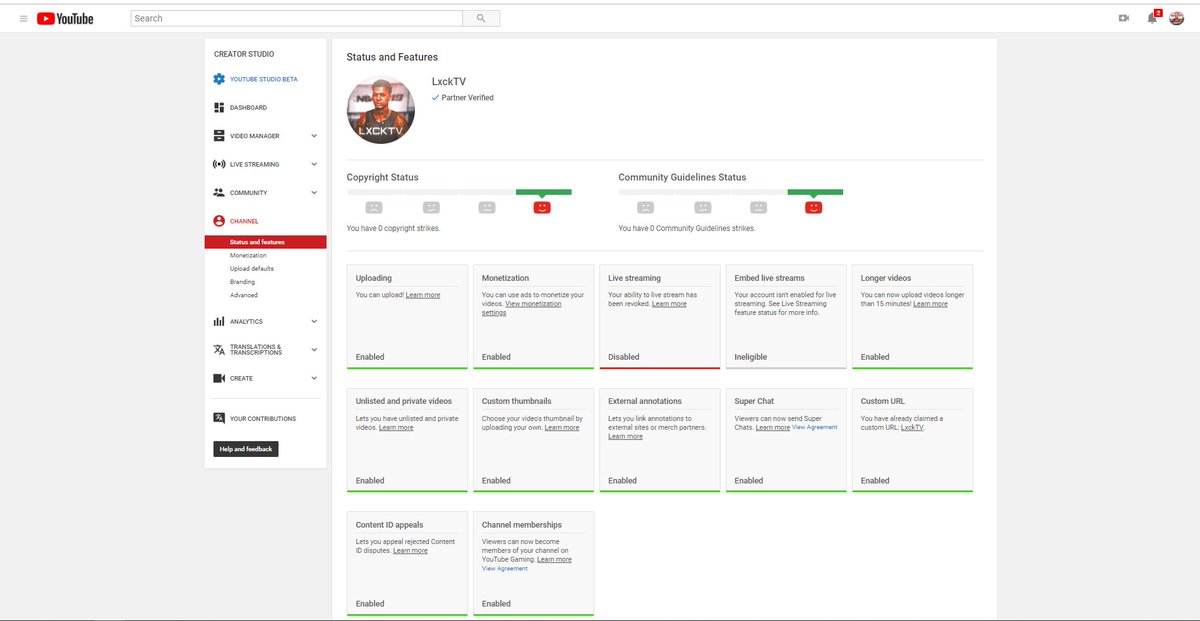Image resolution: width=1200 pixels, height=621 pixels.
Task: Click the first gray copyright strike face
Action: coord(374,207)
